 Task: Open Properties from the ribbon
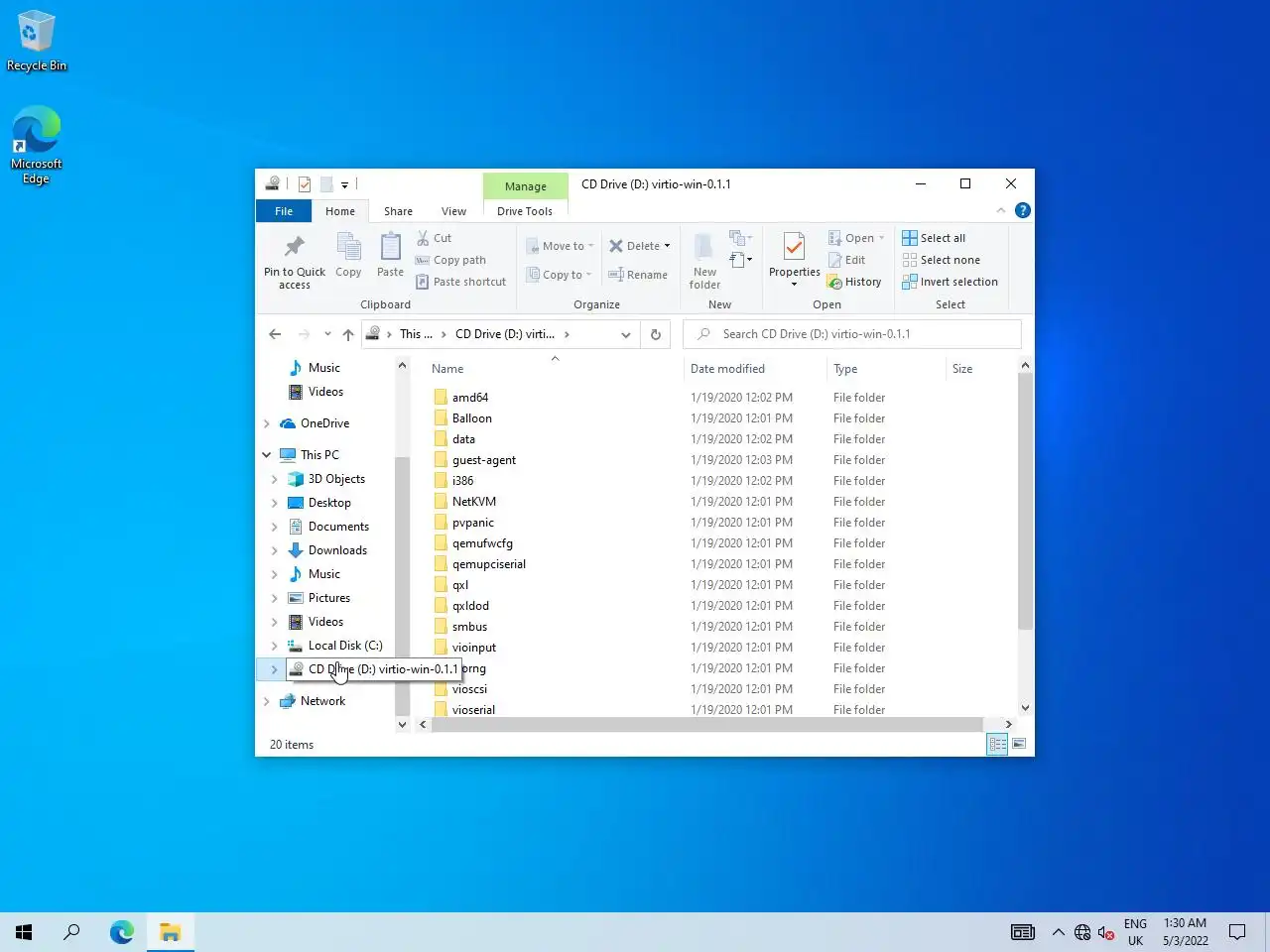tap(794, 260)
